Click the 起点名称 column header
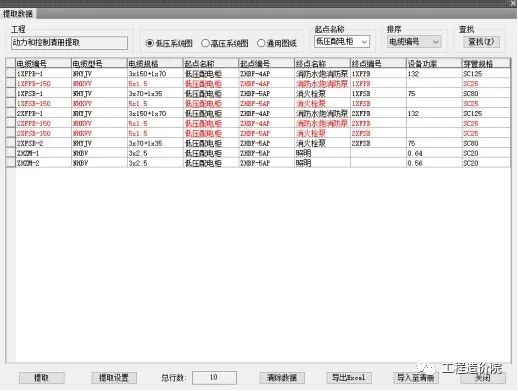The image size is (518, 391). pos(211,63)
